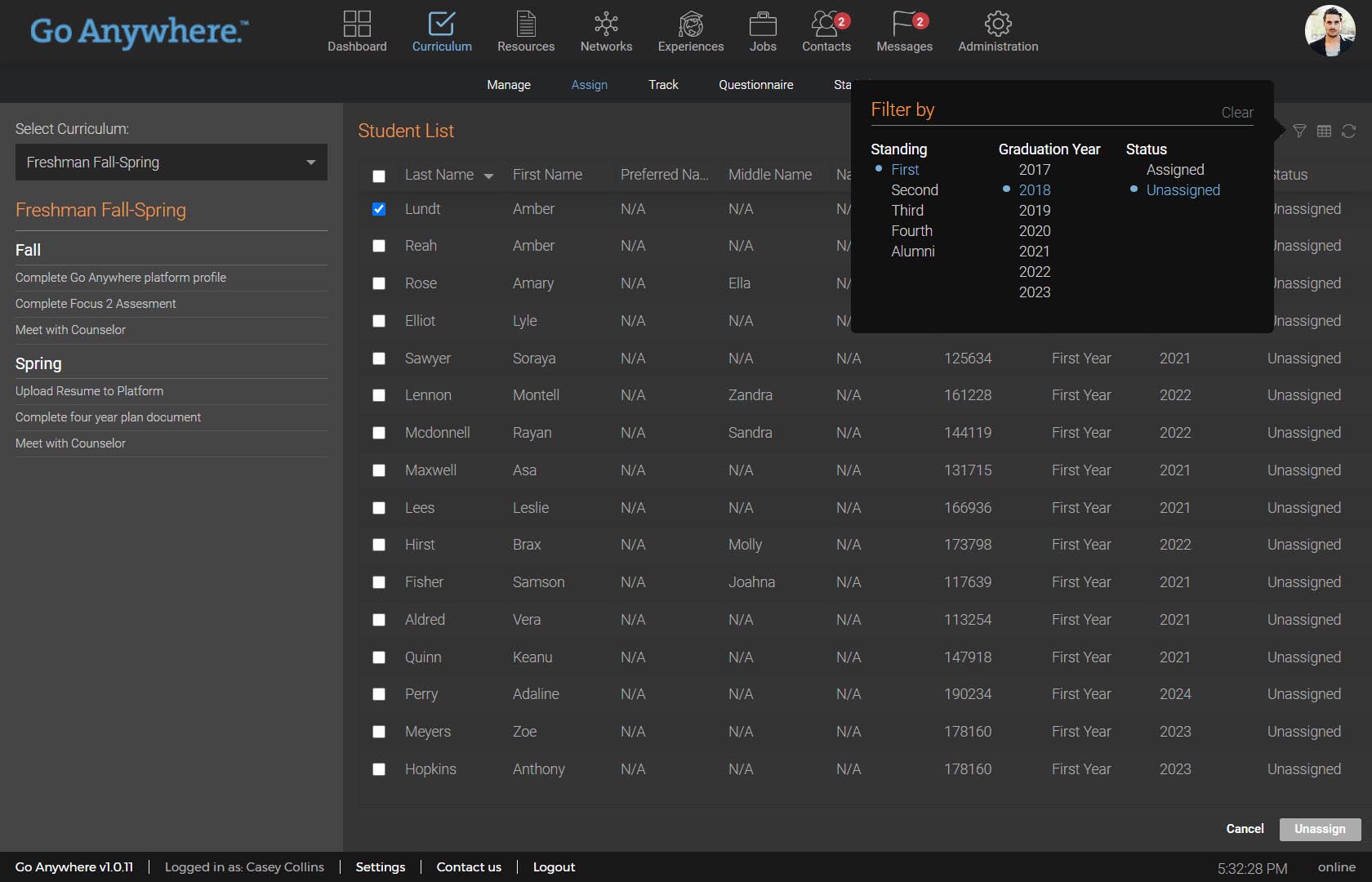The height and width of the screenshot is (882, 1372).
Task: Open the Dashboard icon in top navigation
Action: [x=357, y=24]
